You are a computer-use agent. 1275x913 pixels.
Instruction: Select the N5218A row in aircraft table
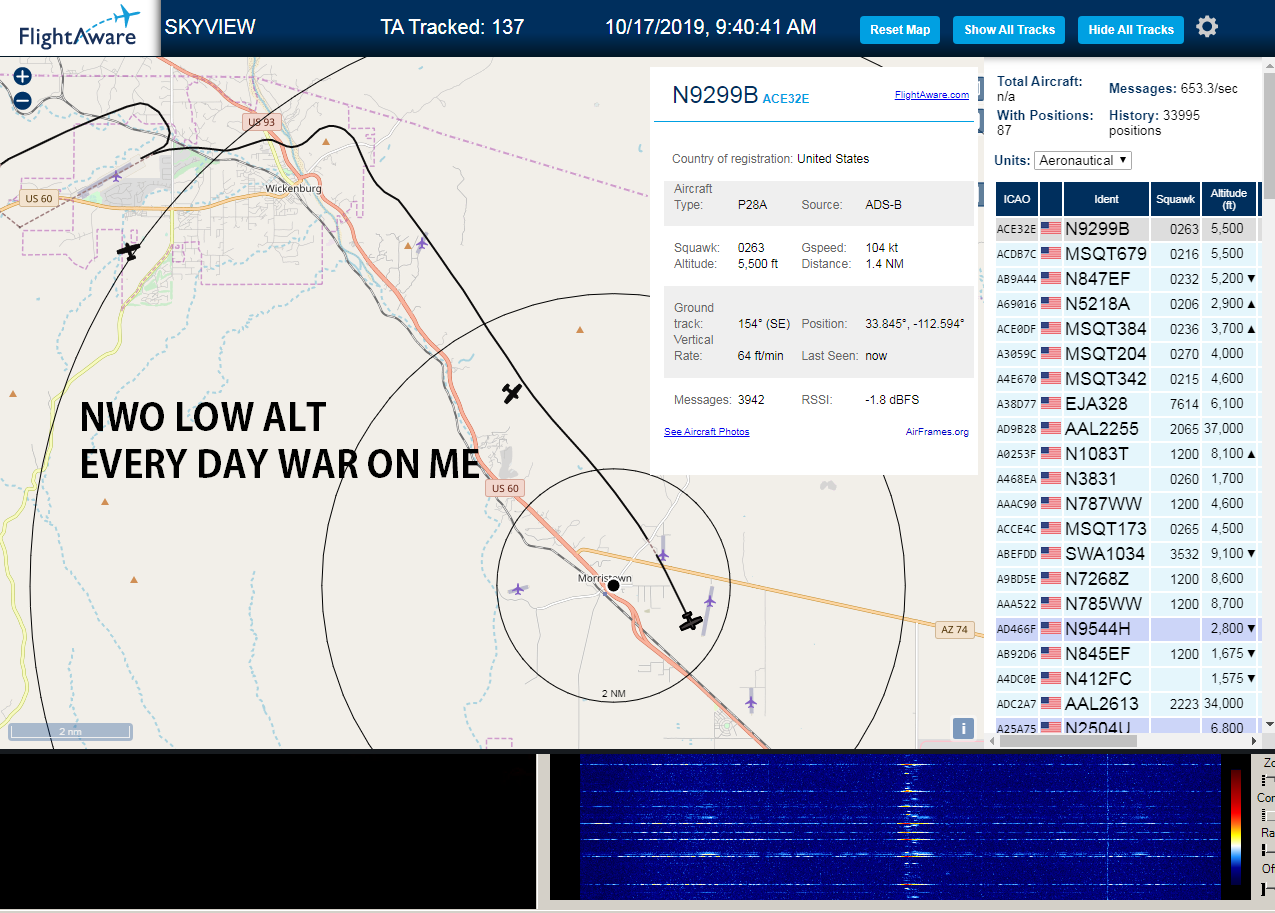pyautogui.click(x=1127, y=303)
